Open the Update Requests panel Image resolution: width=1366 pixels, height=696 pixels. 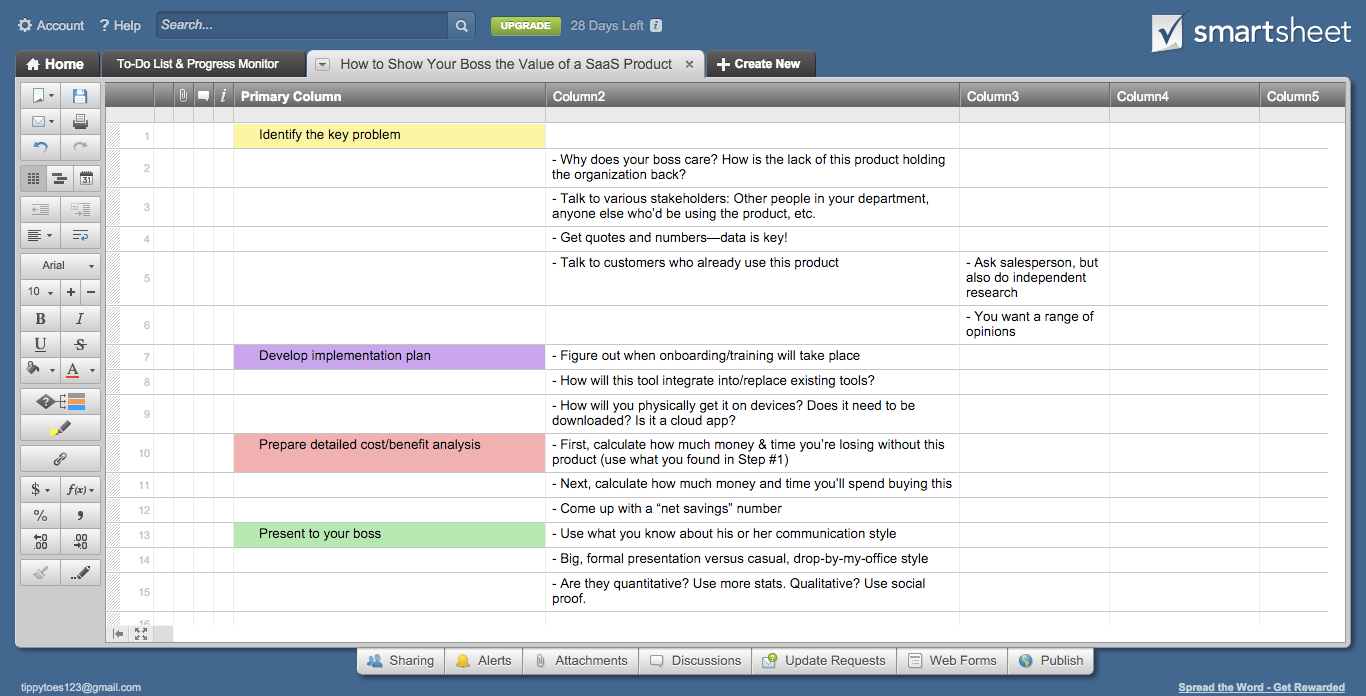tap(824, 661)
